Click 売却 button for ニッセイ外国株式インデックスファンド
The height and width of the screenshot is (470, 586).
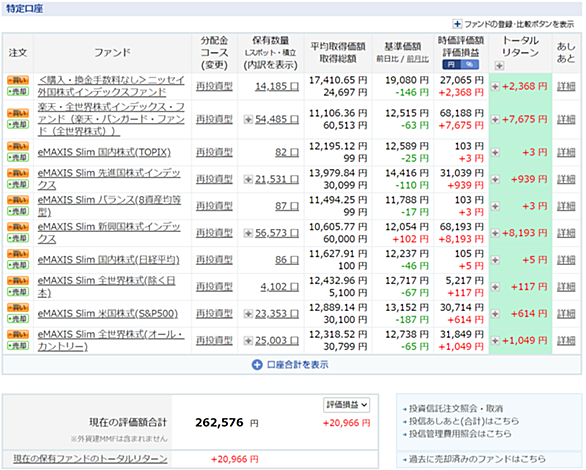pos(18,92)
